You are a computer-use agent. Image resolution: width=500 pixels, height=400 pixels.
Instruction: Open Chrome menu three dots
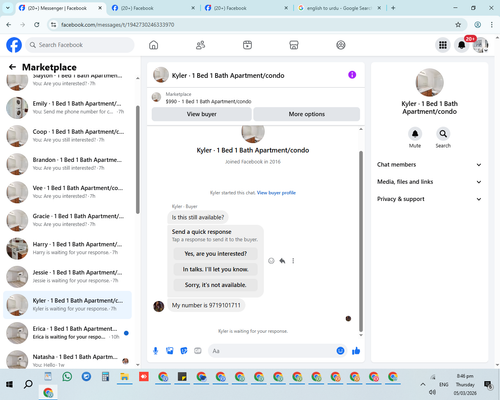coord(492,25)
